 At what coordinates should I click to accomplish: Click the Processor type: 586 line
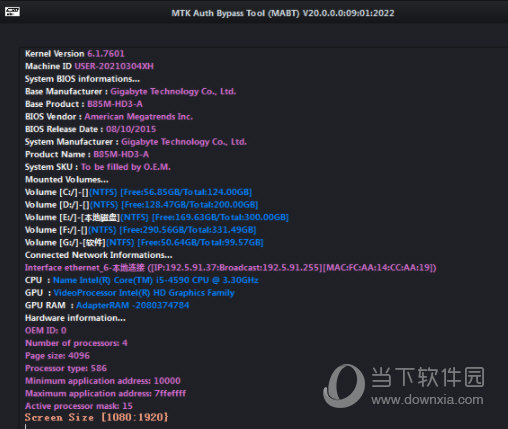(66, 368)
